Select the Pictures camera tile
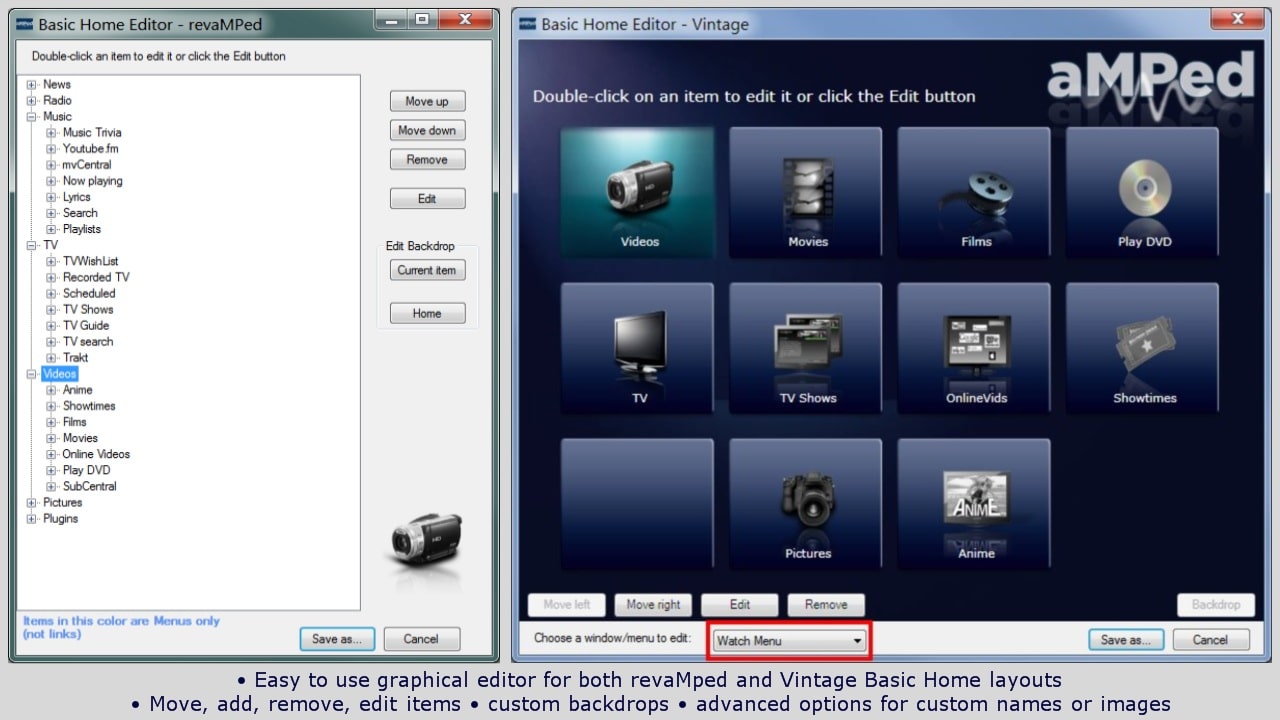 pos(806,504)
